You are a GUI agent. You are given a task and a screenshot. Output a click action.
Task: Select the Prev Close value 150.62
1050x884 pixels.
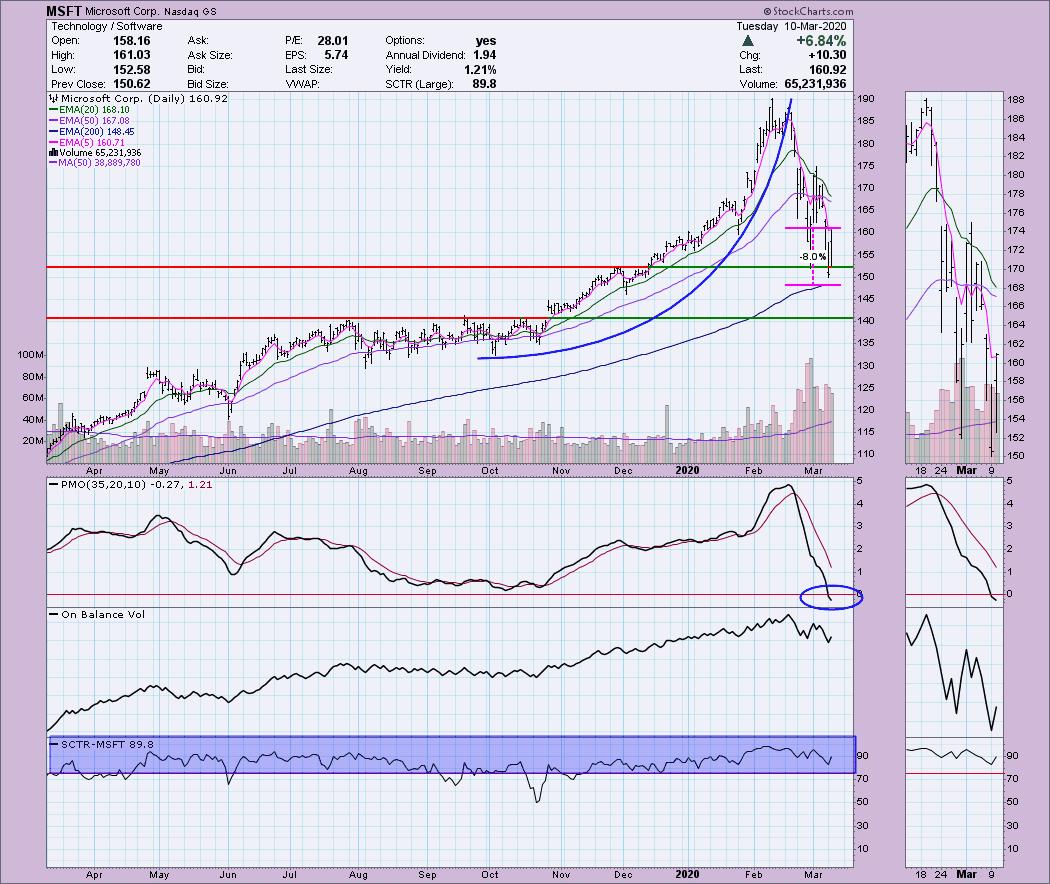pyautogui.click(x=131, y=84)
